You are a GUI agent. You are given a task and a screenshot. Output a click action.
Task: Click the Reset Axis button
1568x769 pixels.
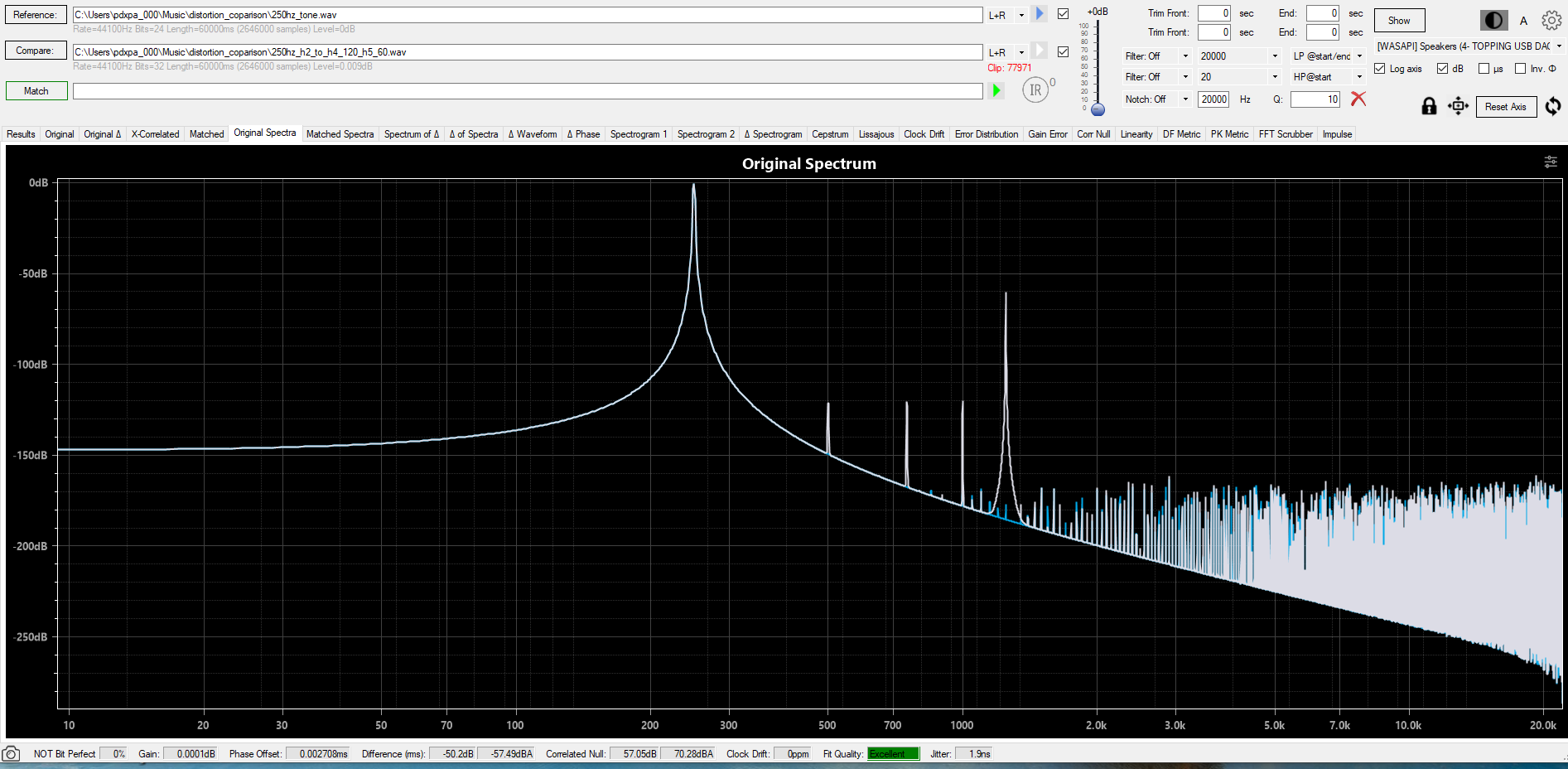(x=1506, y=107)
